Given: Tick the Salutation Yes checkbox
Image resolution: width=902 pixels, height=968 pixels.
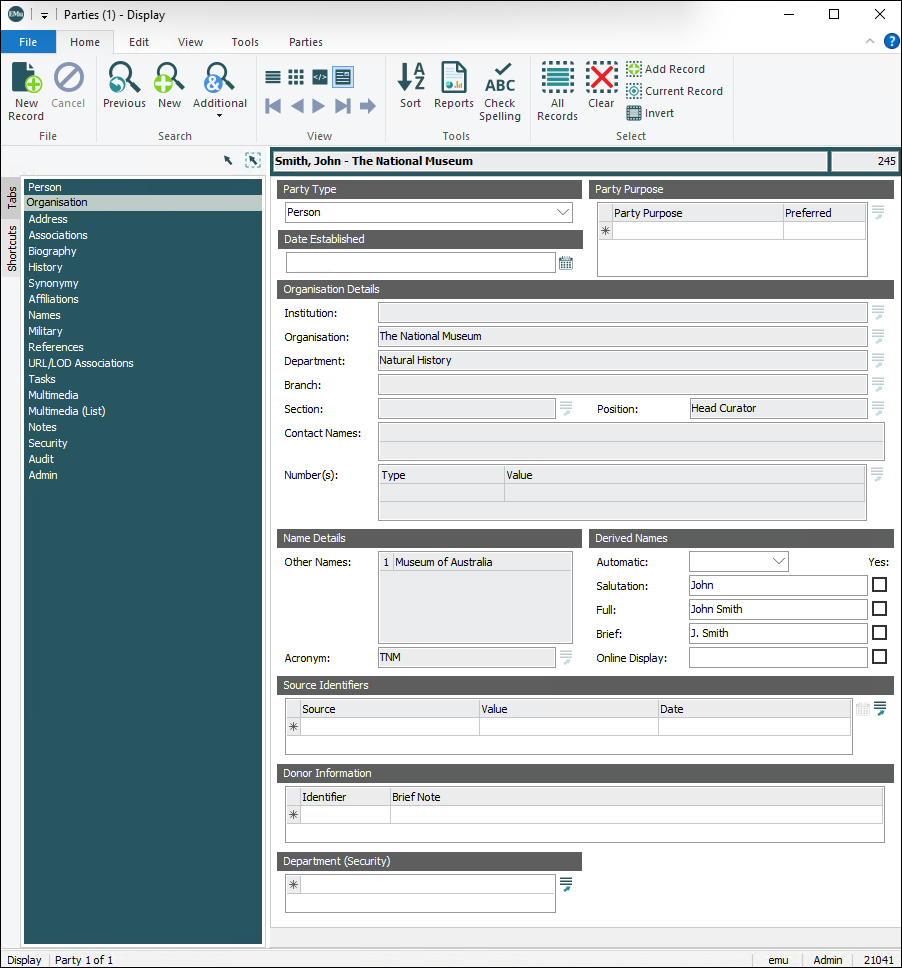Looking at the screenshot, I should (879, 585).
